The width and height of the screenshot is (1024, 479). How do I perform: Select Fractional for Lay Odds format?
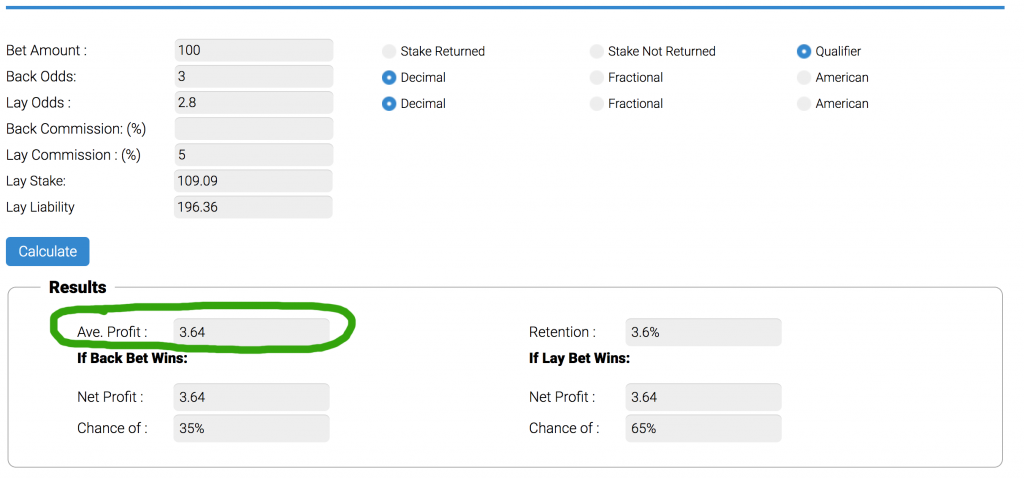coord(596,104)
